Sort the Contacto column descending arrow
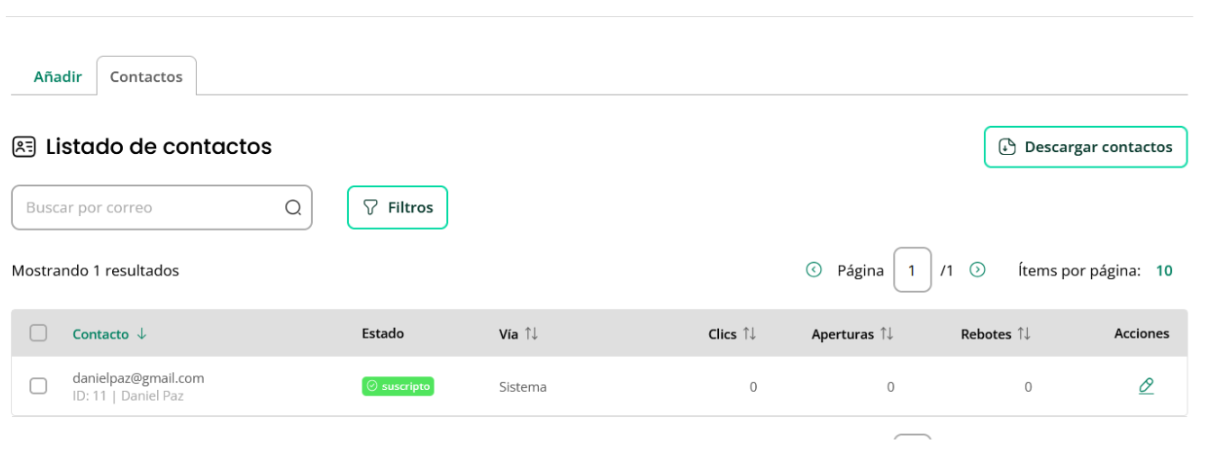 (141, 334)
